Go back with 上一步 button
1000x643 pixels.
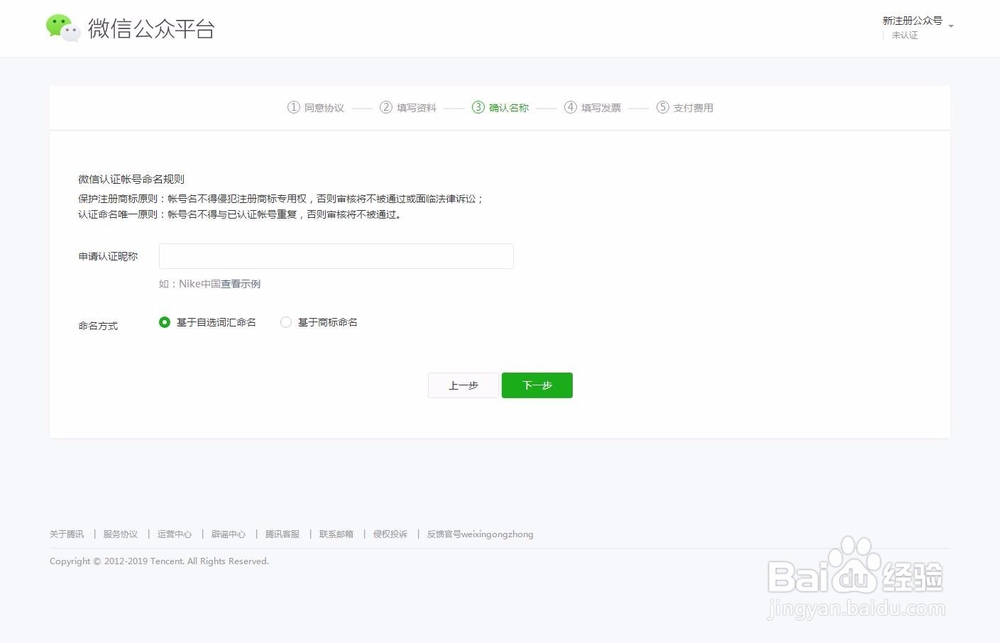tap(463, 385)
